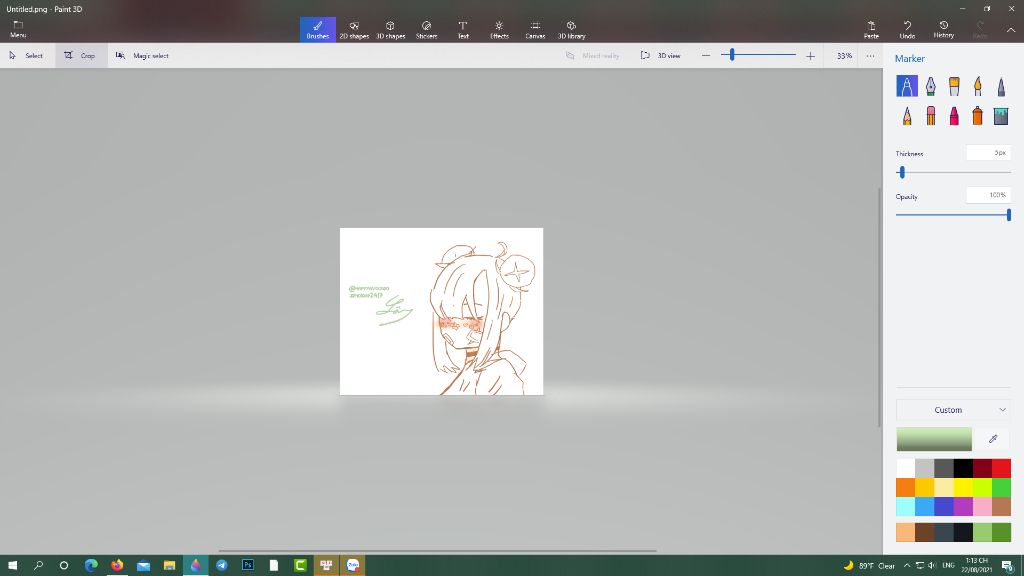Viewport: 1024px width, 576px height.
Task: Open the History panel
Action: click(x=944, y=29)
